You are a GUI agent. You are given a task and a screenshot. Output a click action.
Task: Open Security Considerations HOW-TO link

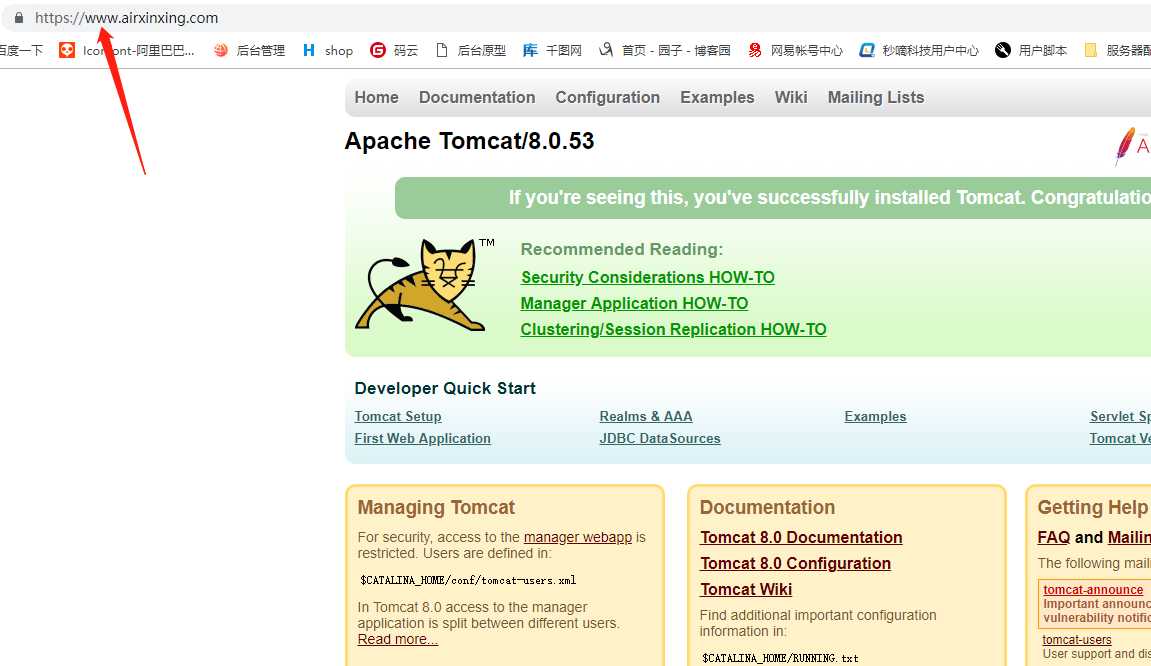click(x=647, y=278)
